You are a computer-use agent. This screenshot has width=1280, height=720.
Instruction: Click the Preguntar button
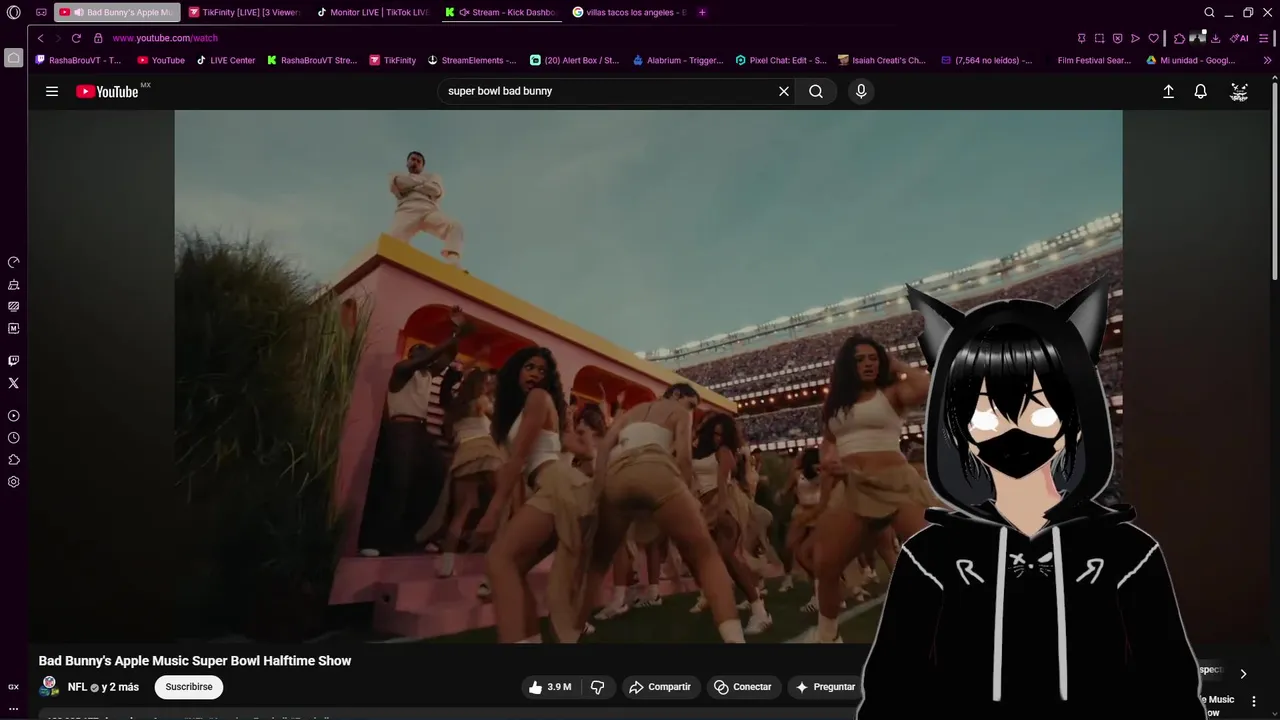pos(825,687)
